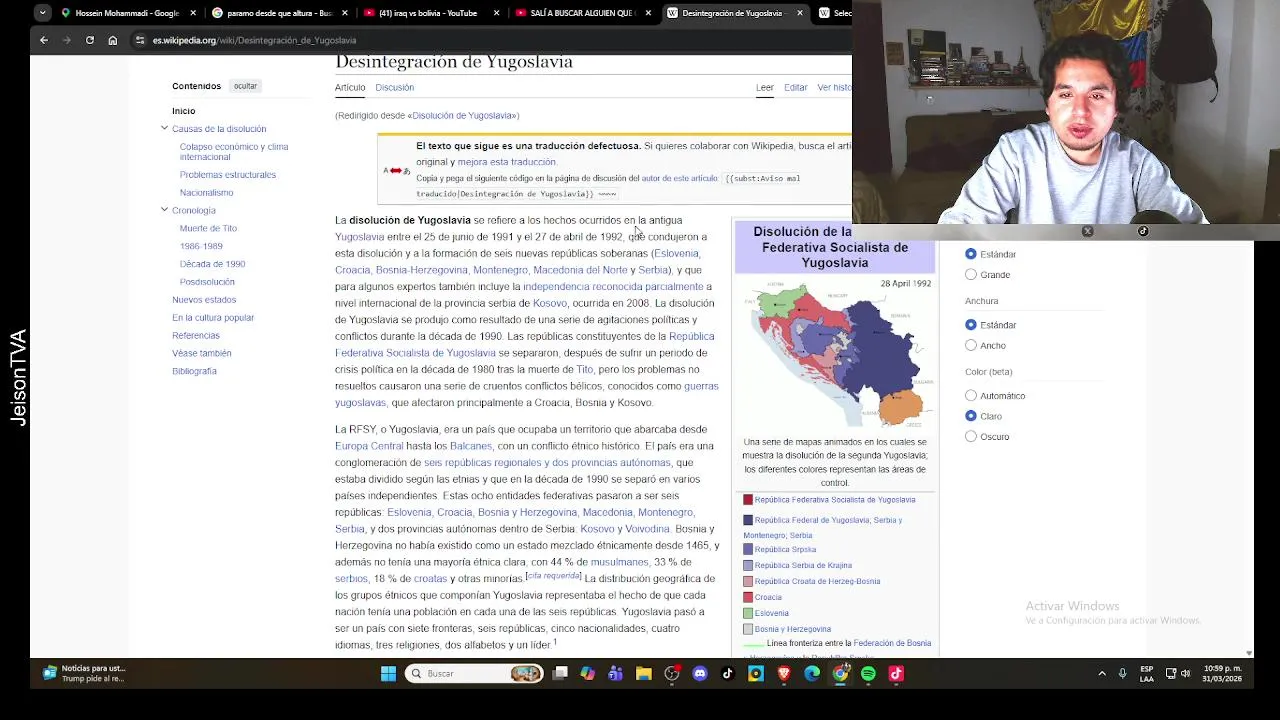The image size is (1280, 720).
Task: Open the Discusión tab
Action: pos(394,88)
